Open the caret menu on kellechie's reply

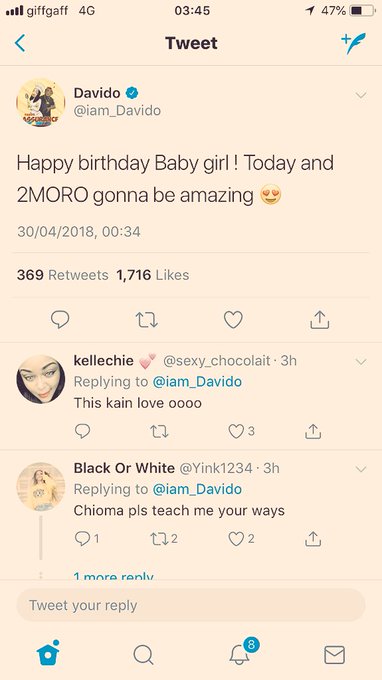pyautogui.click(x=361, y=361)
